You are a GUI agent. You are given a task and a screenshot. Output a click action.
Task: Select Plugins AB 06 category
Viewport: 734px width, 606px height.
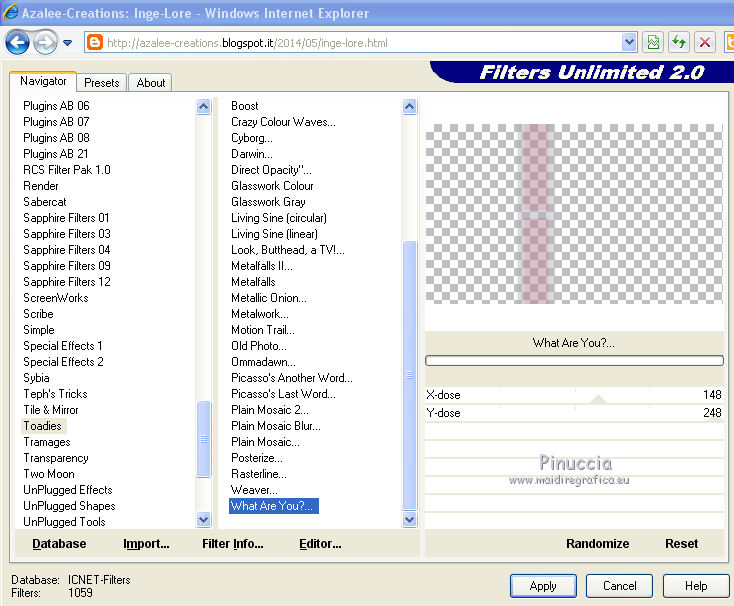56,106
